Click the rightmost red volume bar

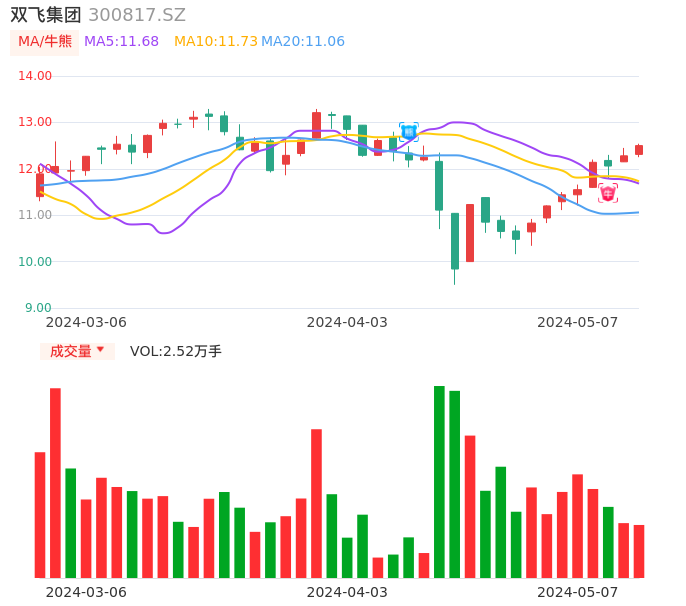pyautogui.click(x=639, y=551)
